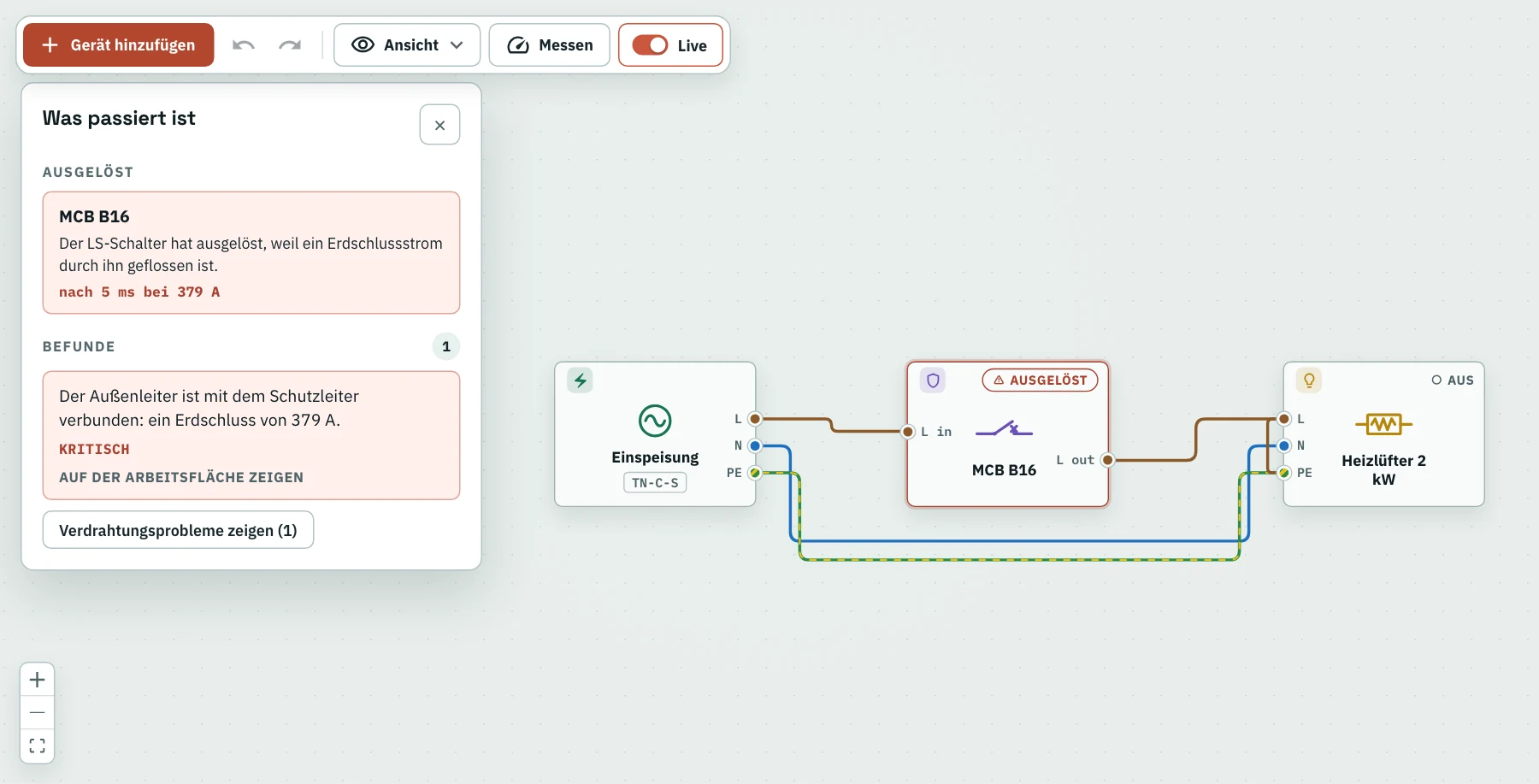Fit the circuit to view
The height and width of the screenshot is (784, 1539).
tap(37, 746)
